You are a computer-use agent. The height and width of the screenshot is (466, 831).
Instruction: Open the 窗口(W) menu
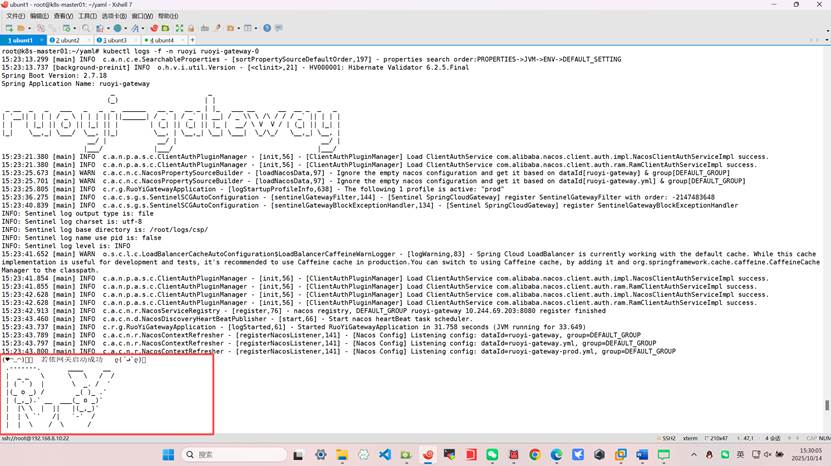tap(142, 16)
